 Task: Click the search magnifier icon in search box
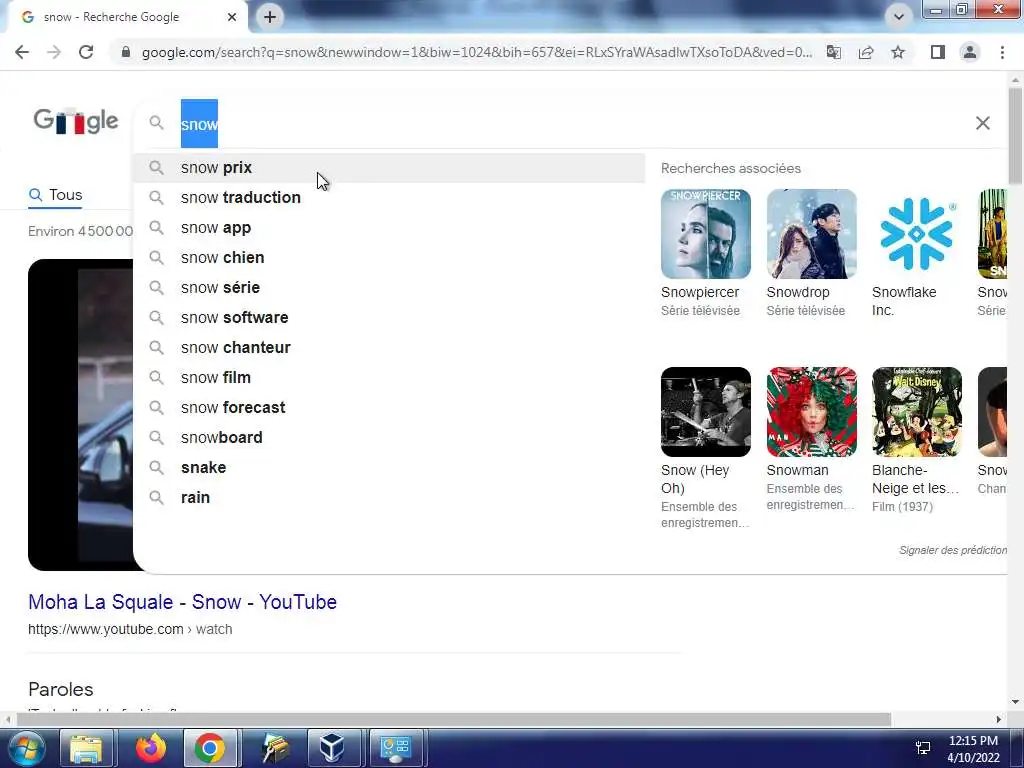(156, 122)
